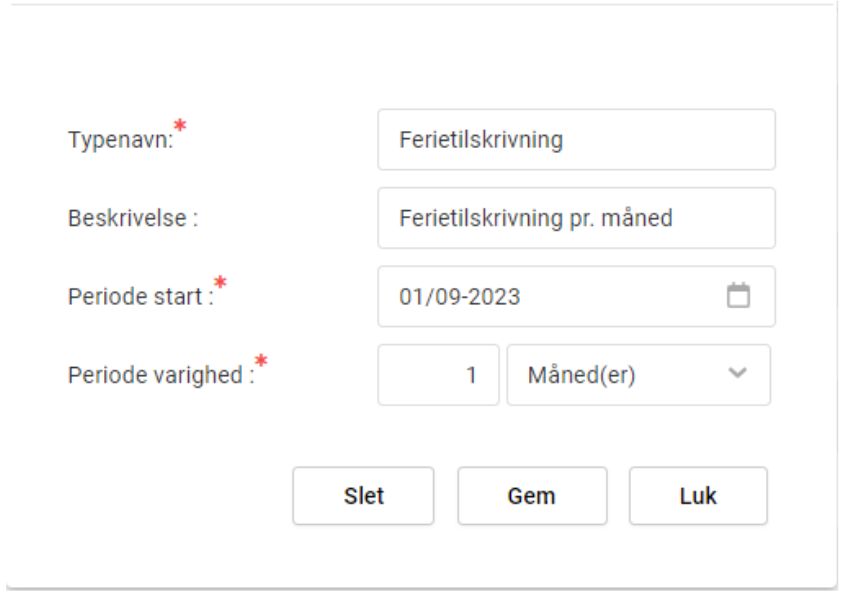Image resolution: width=845 pixels, height=596 pixels.
Task: Expand the Måned(er) unit dropdown
Action: [638, 375]
